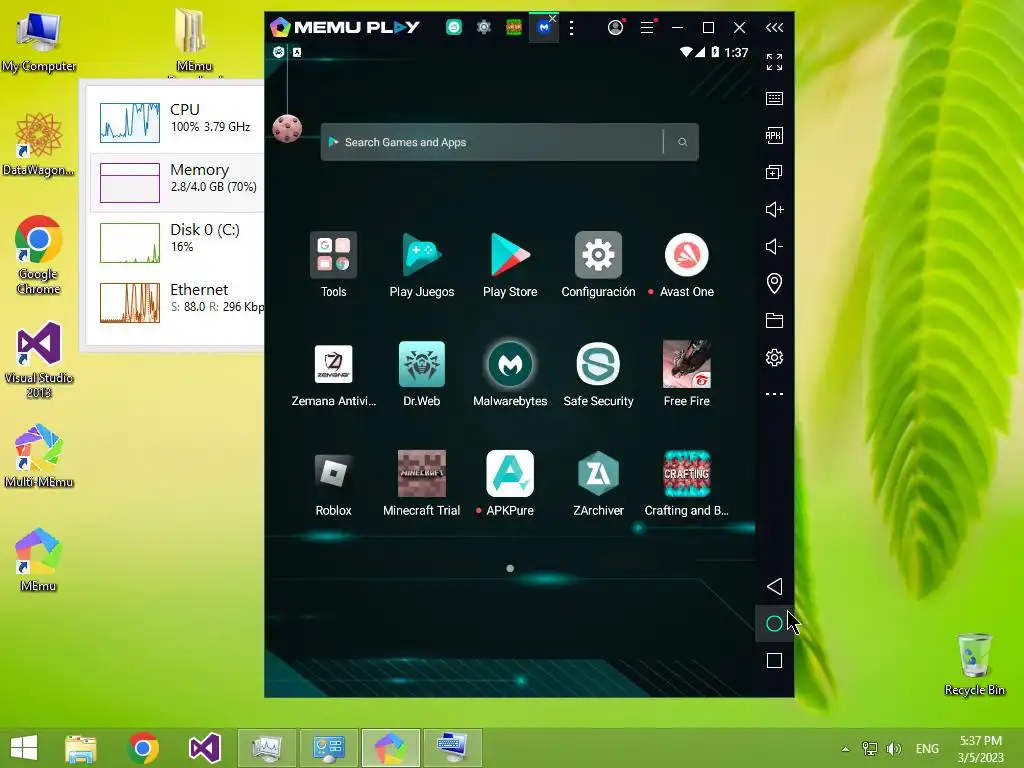Viewport: 1024px width, 768px height.
Task: Select Ethernet in performance panel
Action: point(176,302)
